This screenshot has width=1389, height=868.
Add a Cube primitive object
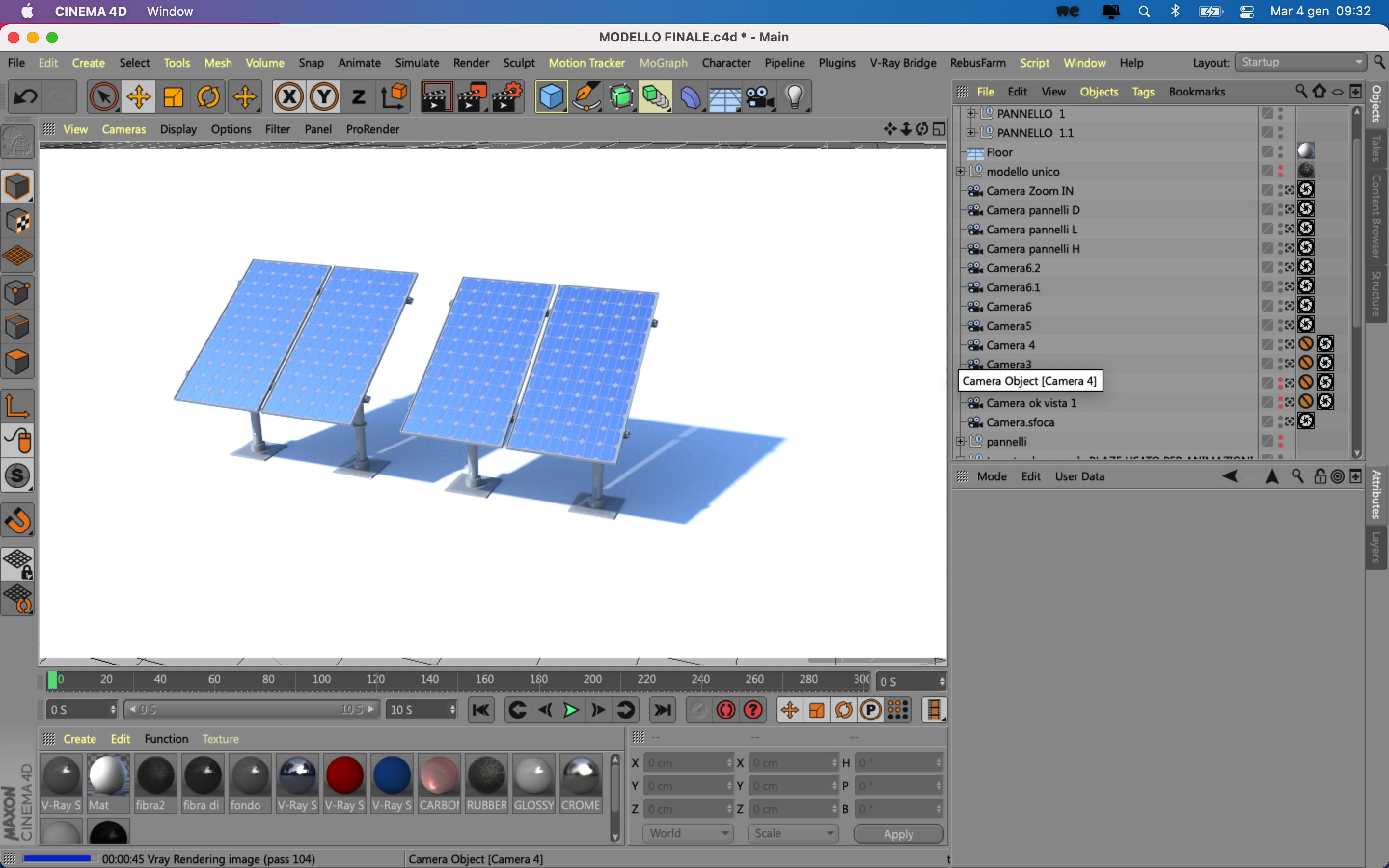click(x=551, y=96)
